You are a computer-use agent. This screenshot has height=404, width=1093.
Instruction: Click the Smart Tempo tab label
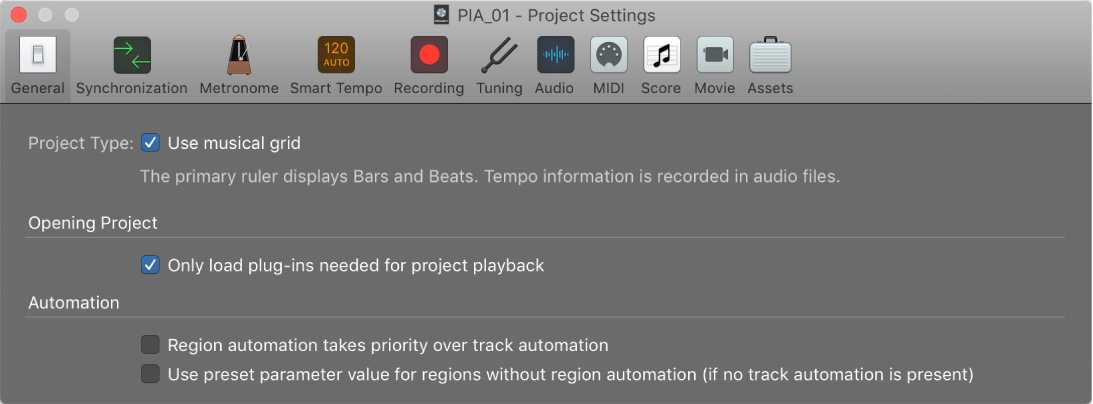click(336, 88)
